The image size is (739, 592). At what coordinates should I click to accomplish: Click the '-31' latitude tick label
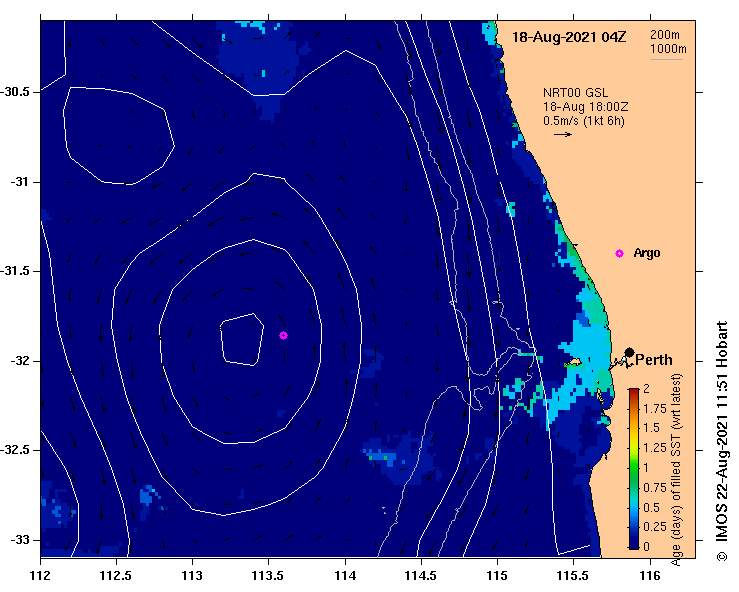tap(20, 182)
